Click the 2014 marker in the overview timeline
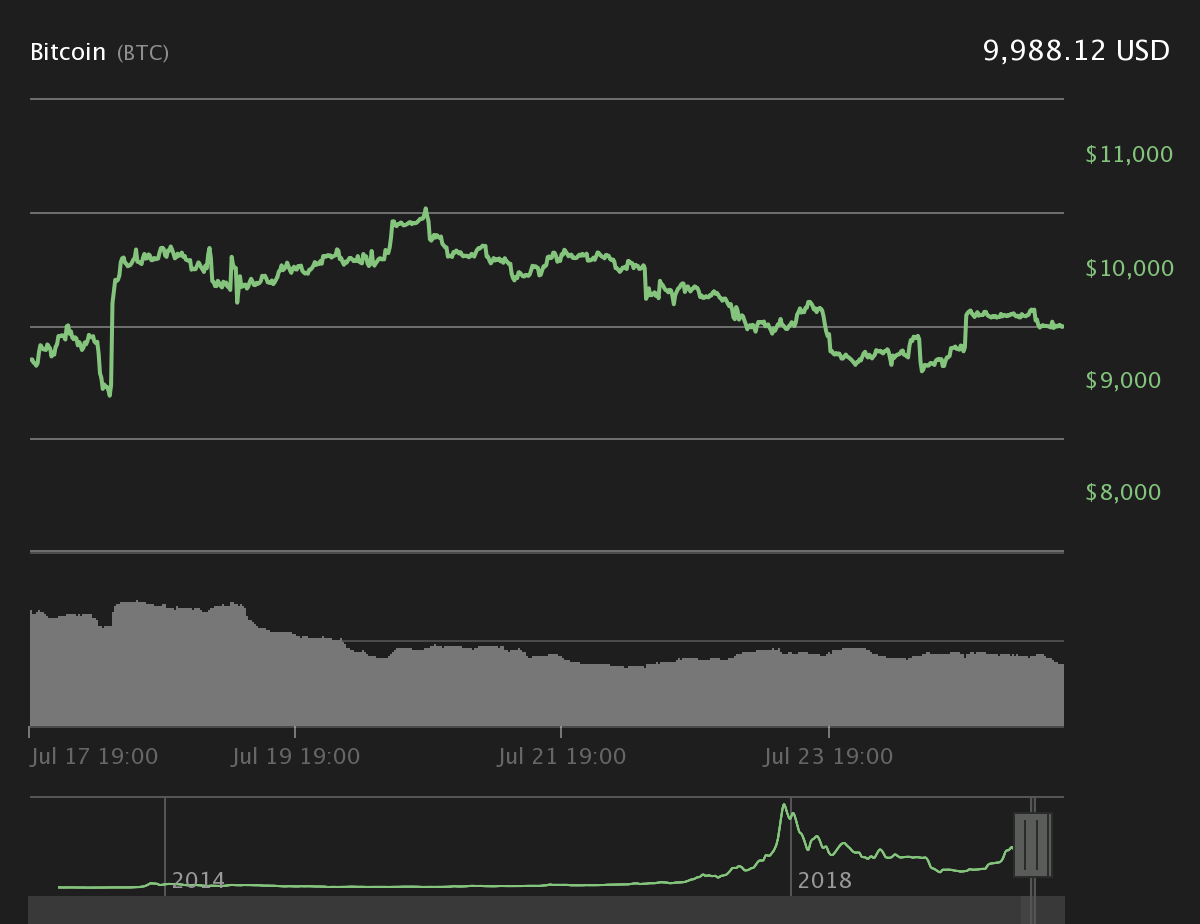 (x=198, y=881)
